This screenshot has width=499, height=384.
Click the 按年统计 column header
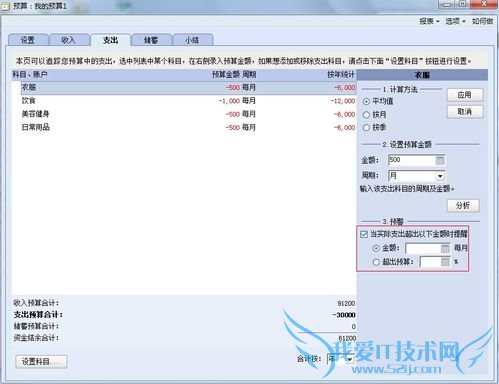tap(341, 75)
